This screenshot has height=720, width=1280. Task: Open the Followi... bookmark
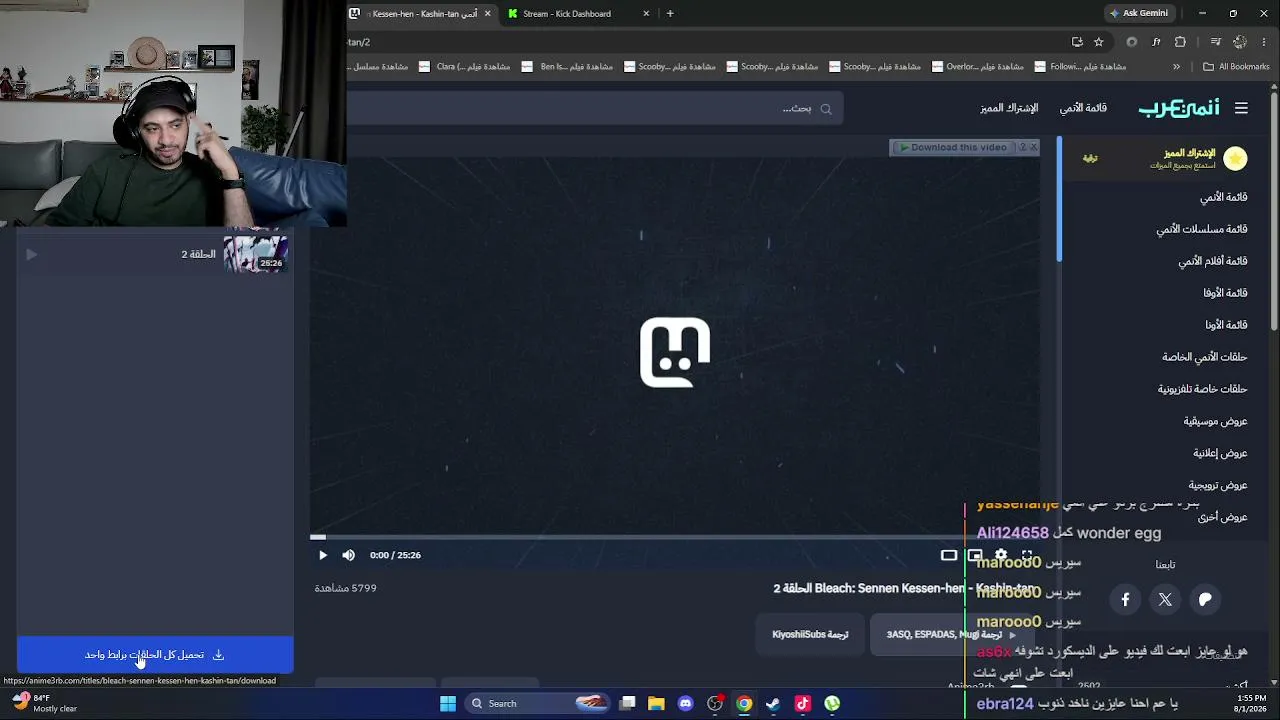coord(1081,67)
